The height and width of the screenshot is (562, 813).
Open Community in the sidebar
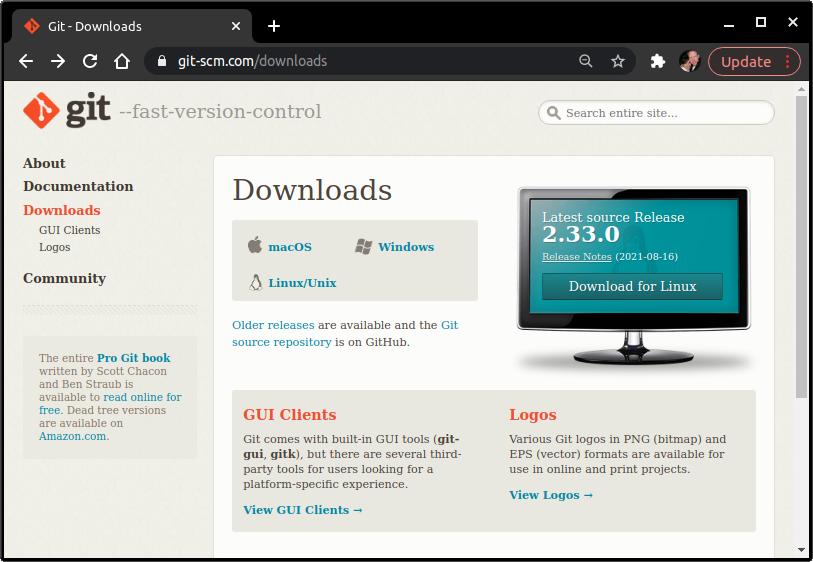(x=64, y=278)
